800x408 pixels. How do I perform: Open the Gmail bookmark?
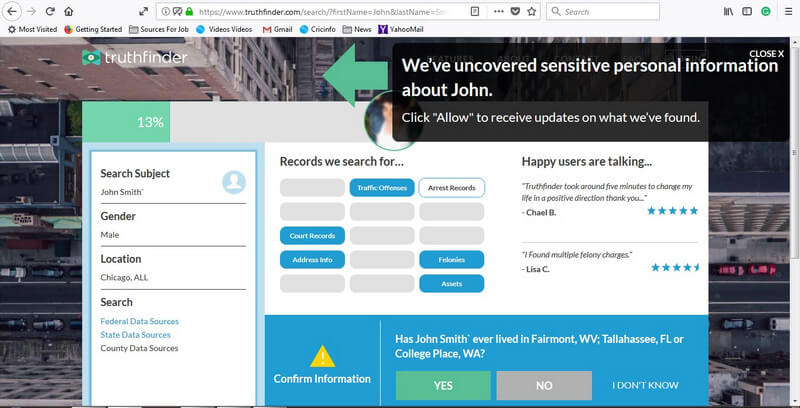click(x=280, y=30)
